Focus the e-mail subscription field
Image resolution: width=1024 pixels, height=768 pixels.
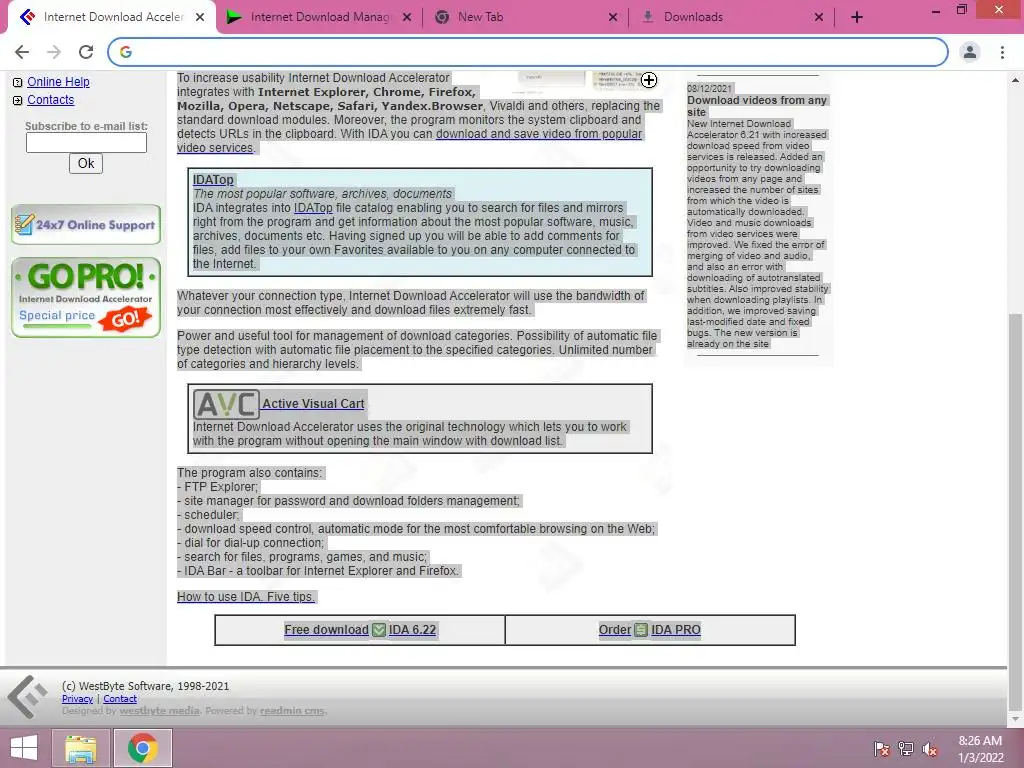click(86, 142)
